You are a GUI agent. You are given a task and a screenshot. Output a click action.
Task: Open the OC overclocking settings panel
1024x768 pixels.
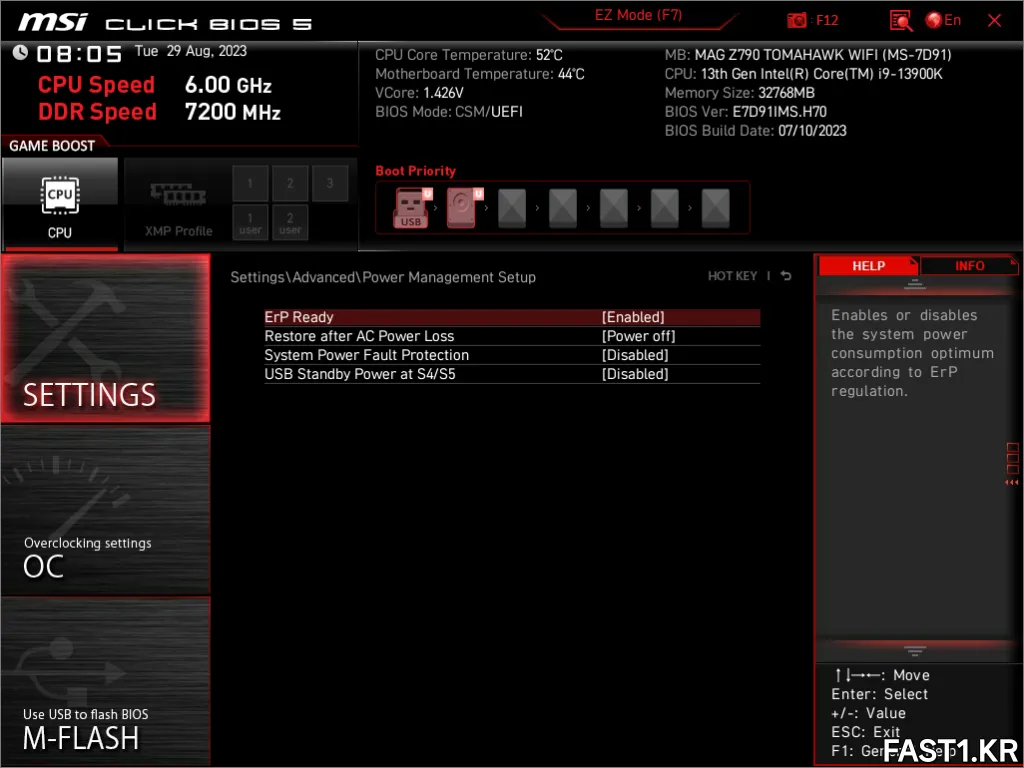coord(105,510)
